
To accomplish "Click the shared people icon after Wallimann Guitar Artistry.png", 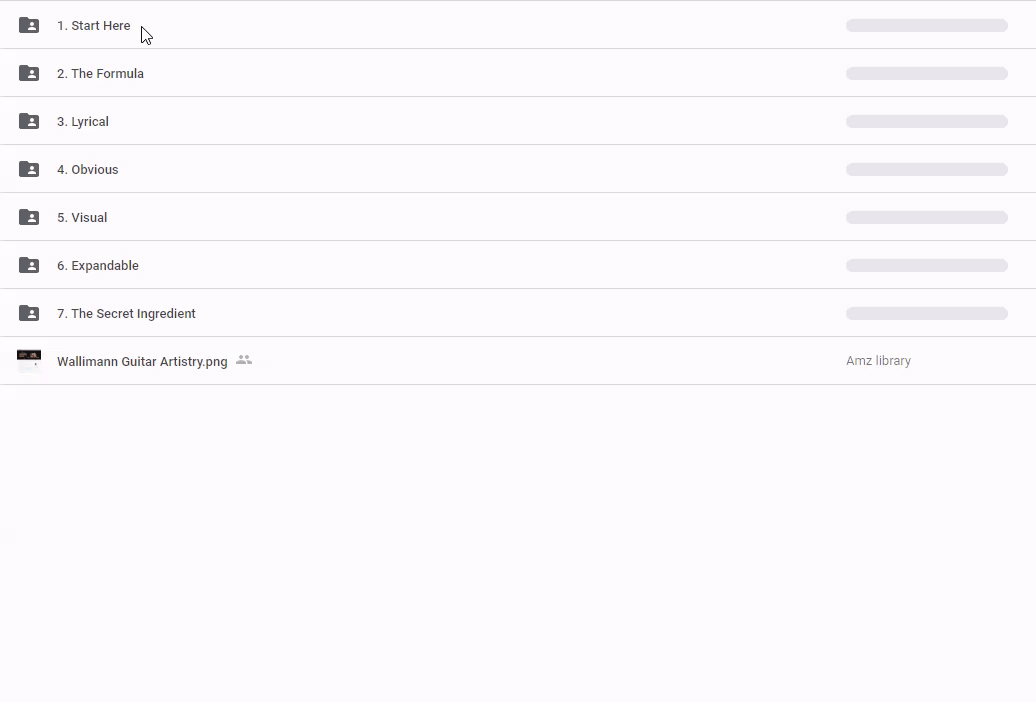I will pos(244,360).
